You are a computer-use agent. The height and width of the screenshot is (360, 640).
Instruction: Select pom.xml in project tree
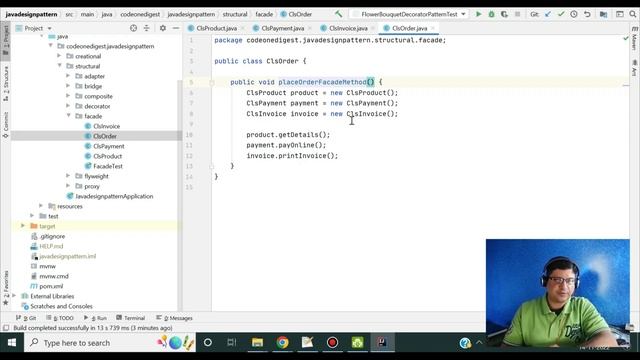point(51,286)
